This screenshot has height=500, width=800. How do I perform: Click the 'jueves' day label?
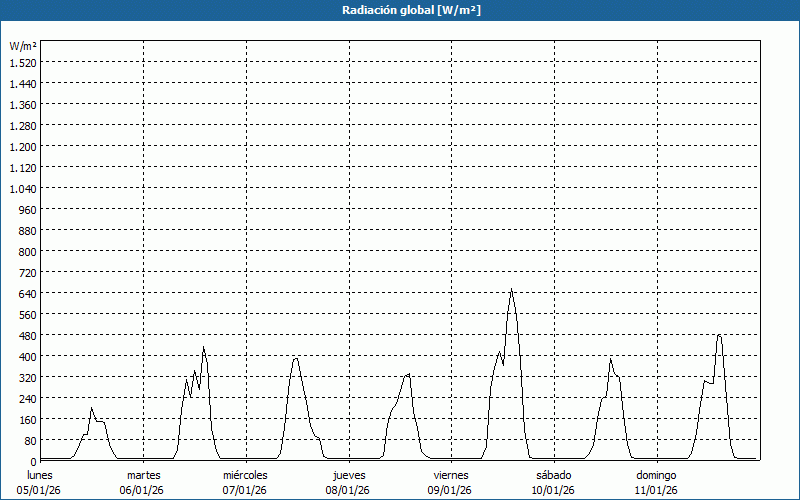348,475
